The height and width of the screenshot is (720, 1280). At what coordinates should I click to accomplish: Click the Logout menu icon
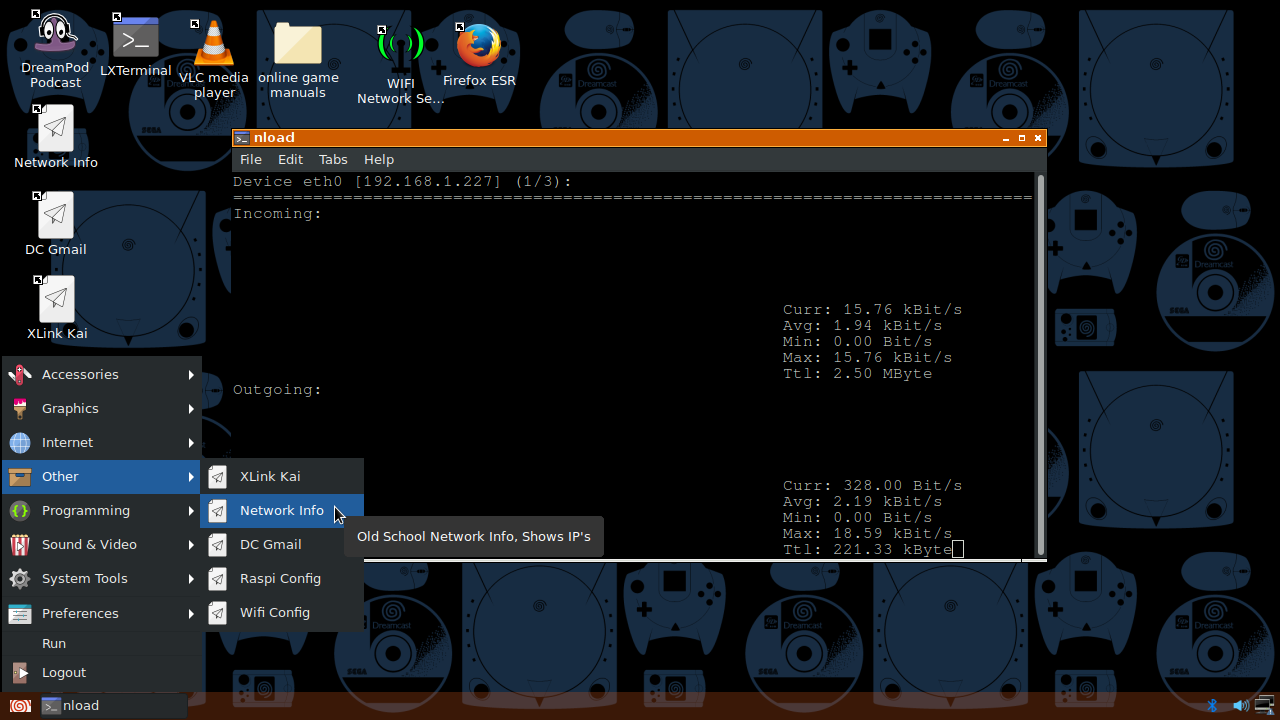pyautogui.click(x=20, y=673)
